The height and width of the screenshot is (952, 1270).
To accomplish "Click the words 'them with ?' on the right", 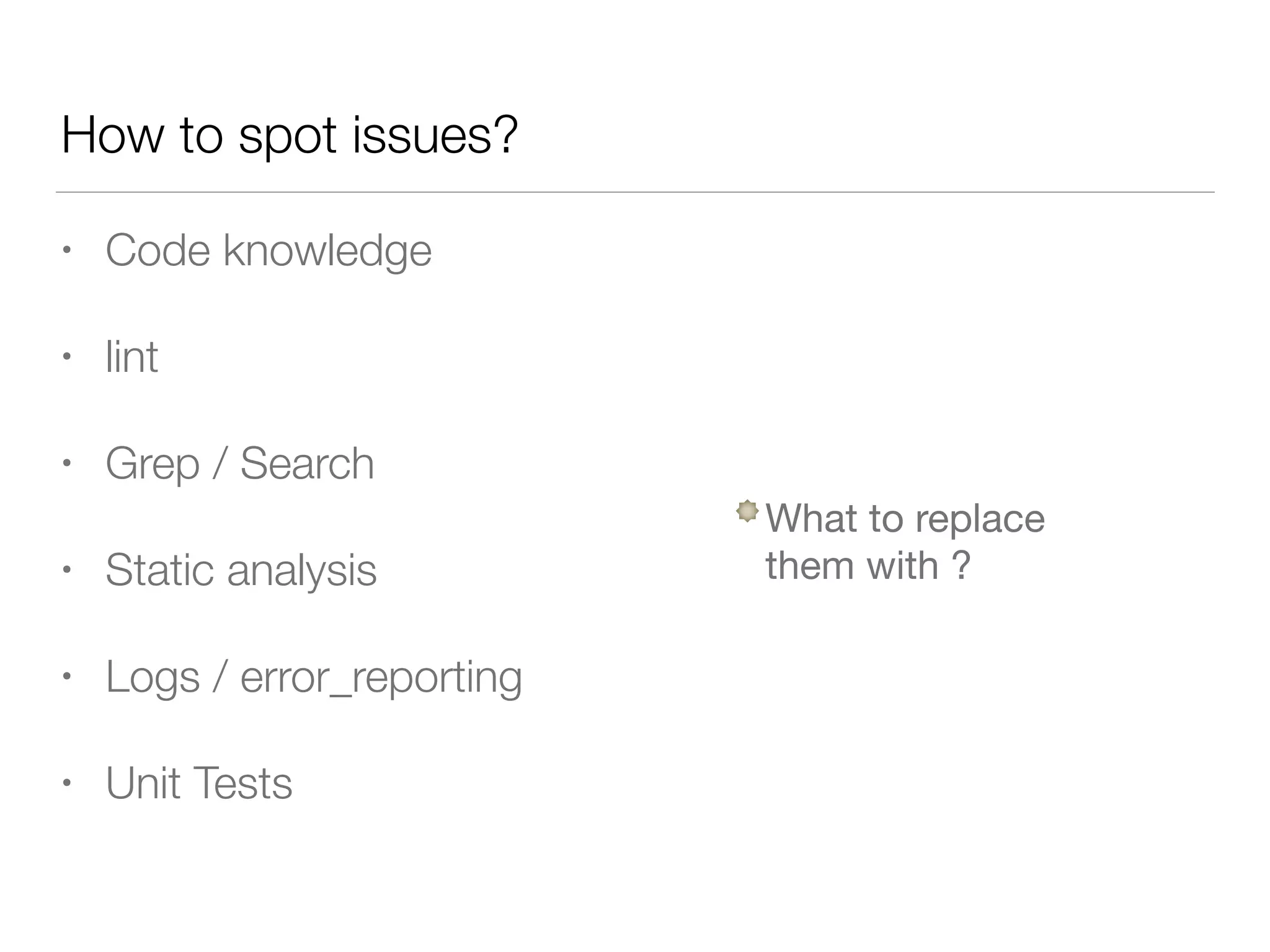I will [x=867, y=565].
